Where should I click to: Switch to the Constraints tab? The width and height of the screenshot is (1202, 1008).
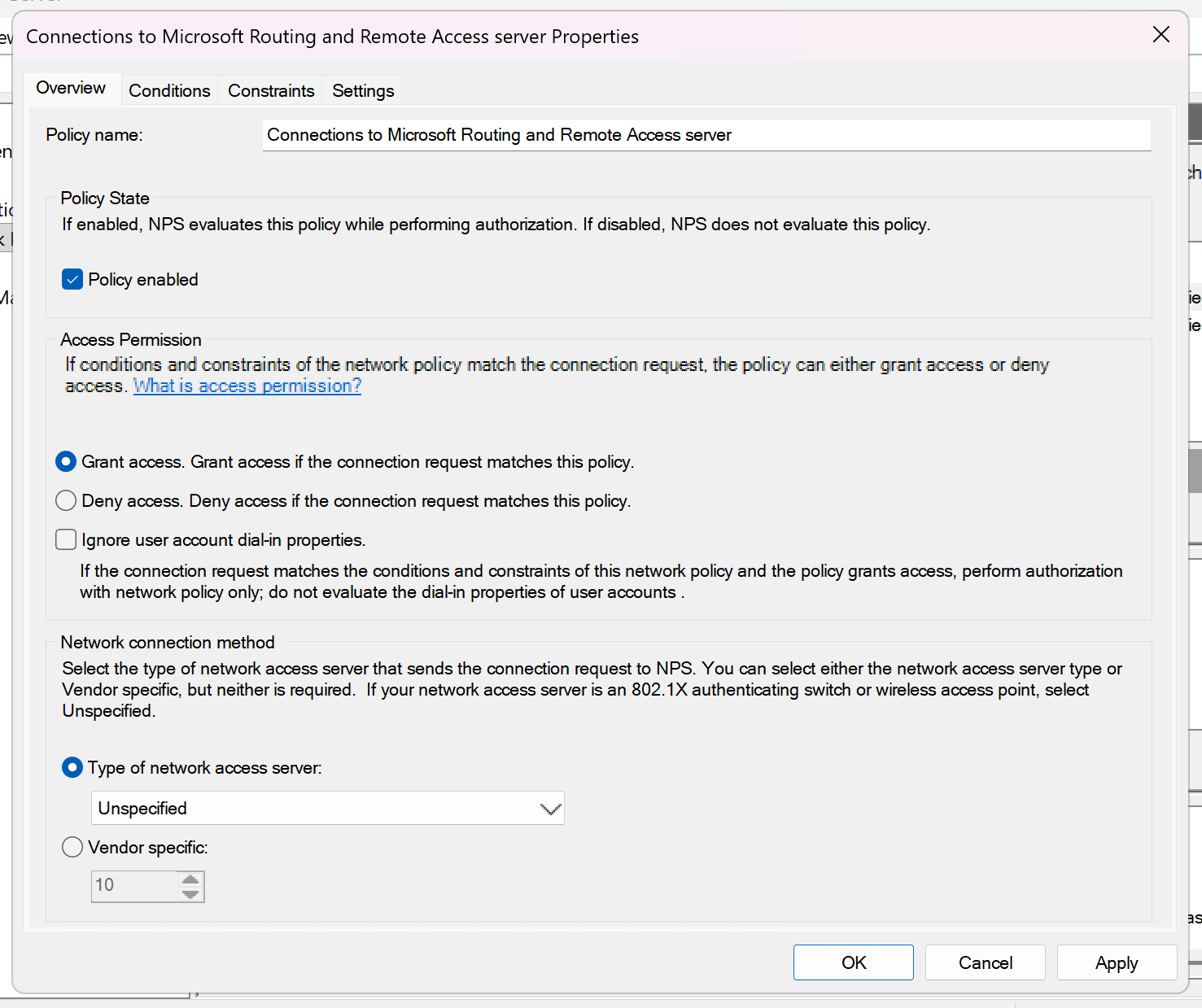point(271,90)
